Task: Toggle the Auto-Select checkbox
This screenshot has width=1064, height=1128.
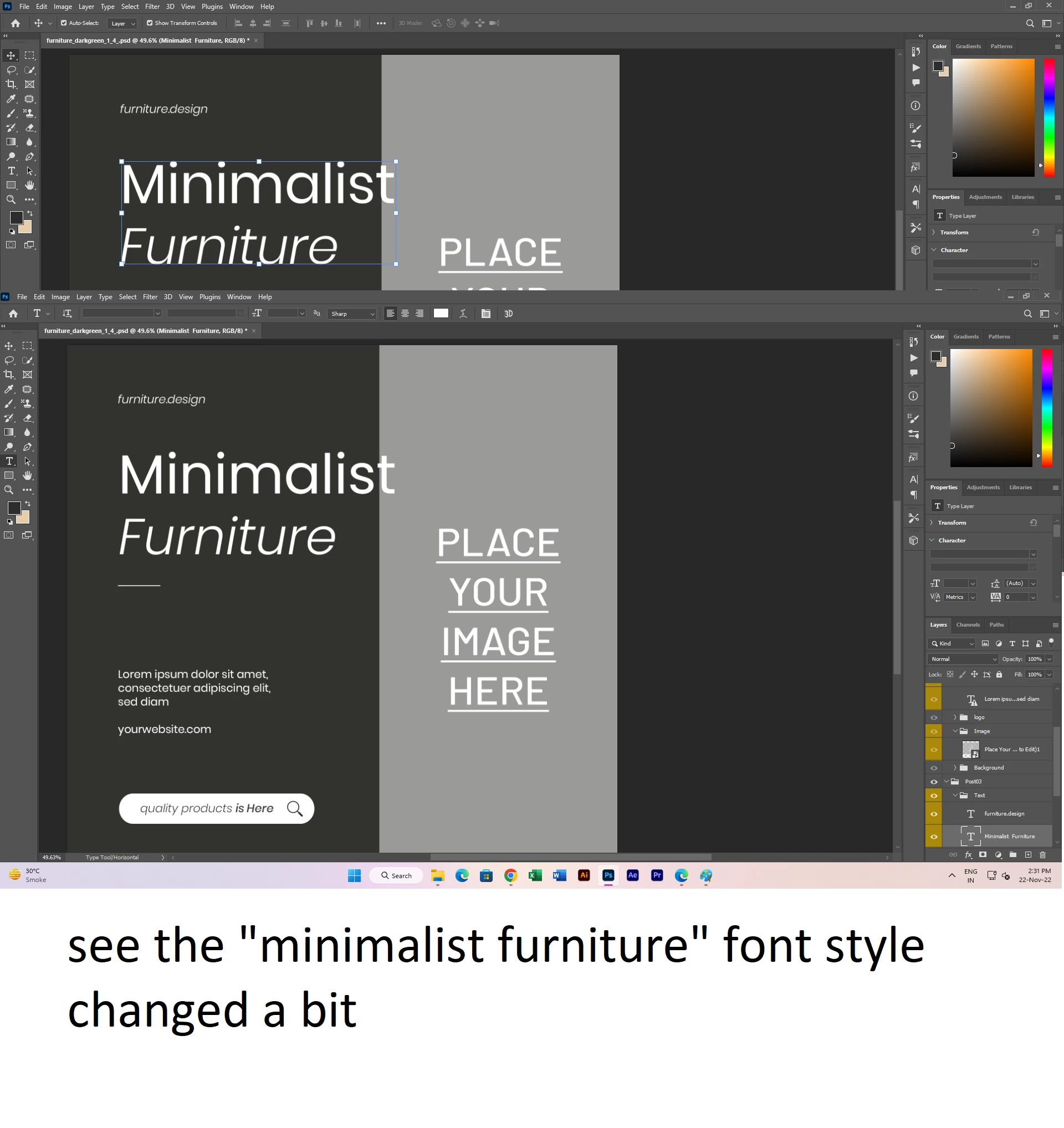Action: pos(64,23)
